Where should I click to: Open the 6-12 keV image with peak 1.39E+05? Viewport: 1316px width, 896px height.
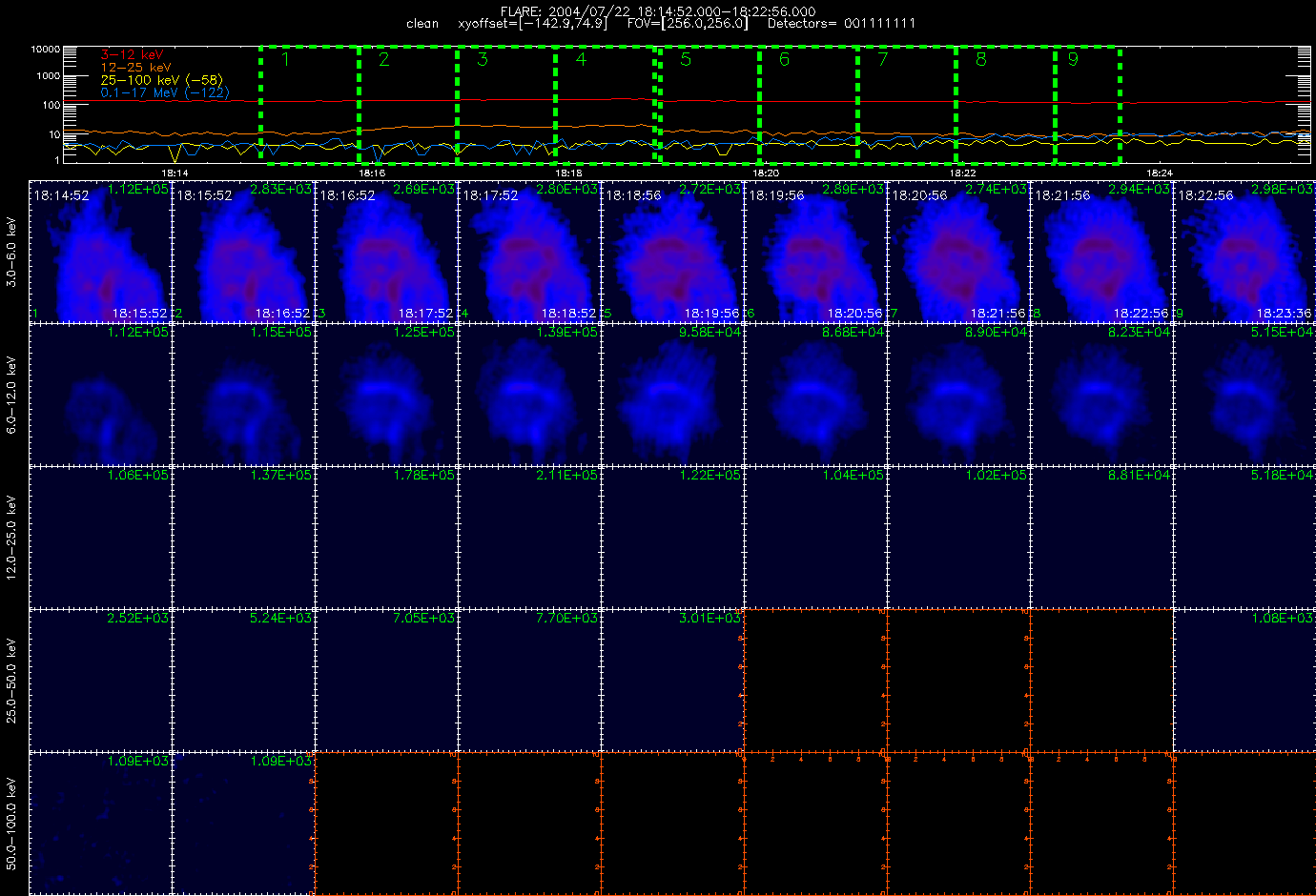(529, 395)
